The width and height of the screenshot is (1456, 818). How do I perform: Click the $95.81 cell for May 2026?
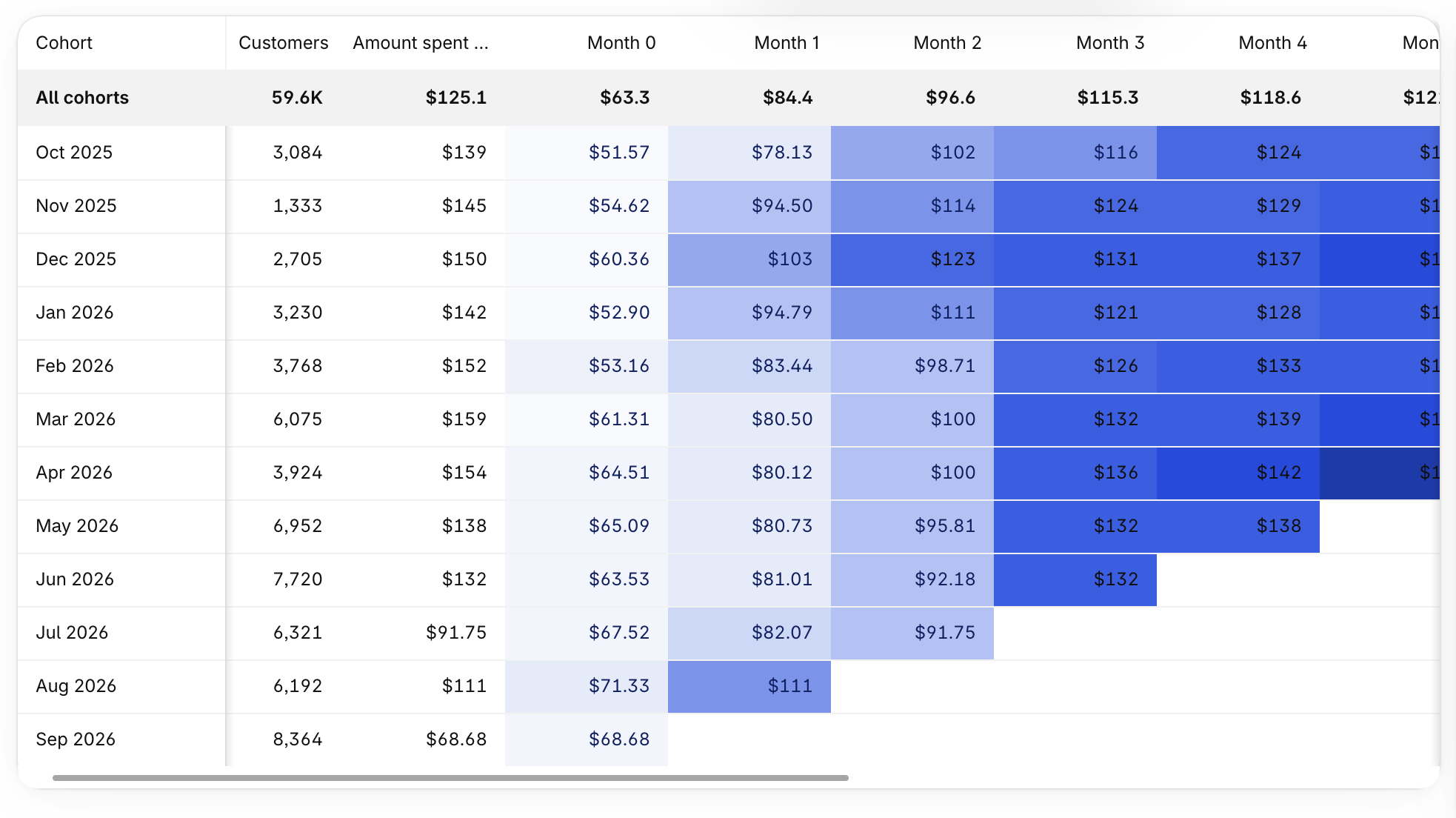pos(912,526)
